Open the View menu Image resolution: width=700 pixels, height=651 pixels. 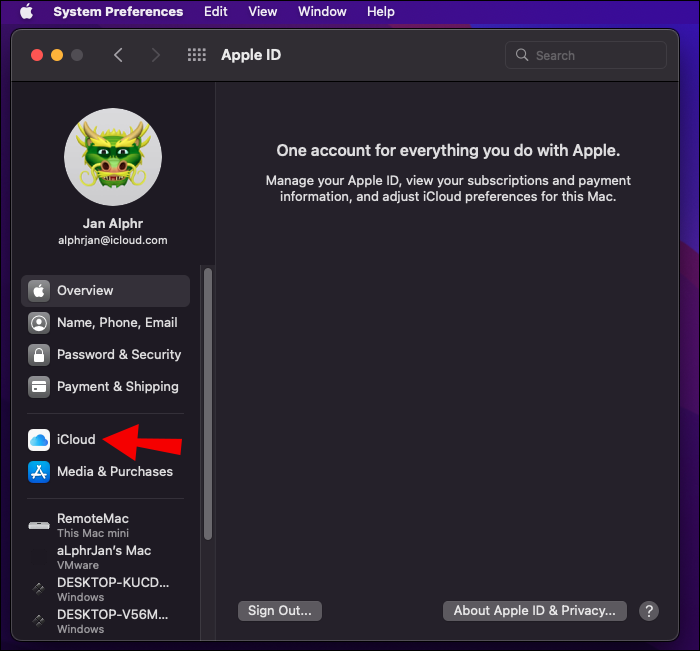click(x=263, y=12)
